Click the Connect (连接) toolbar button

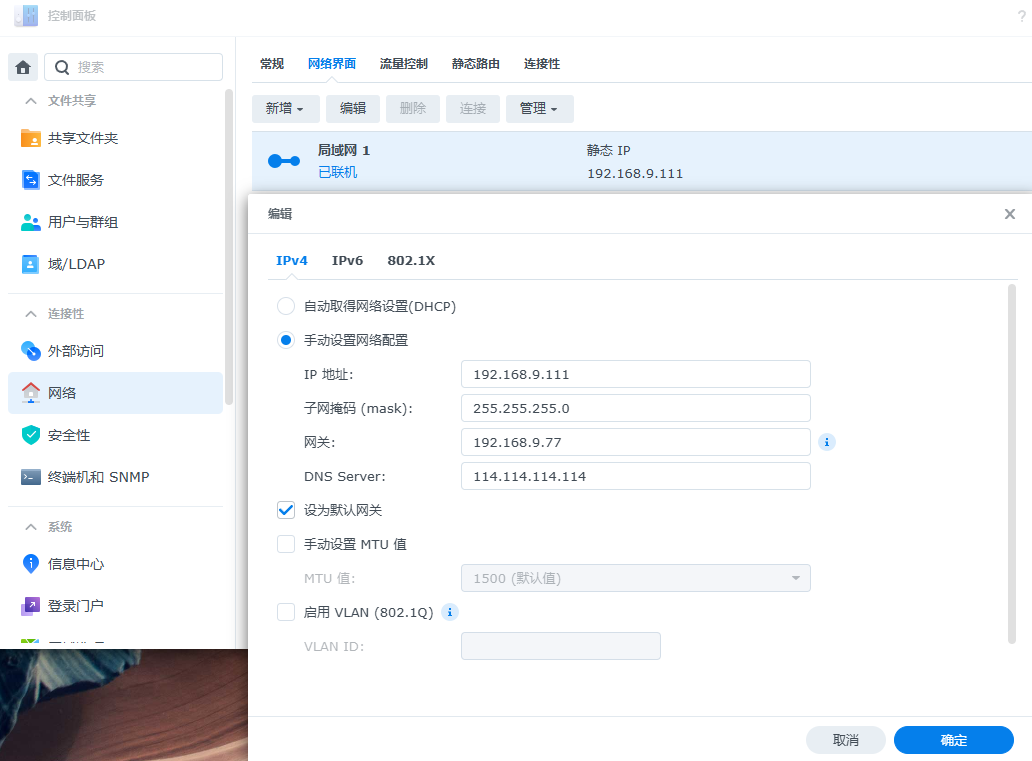click(x=473, y=109)
